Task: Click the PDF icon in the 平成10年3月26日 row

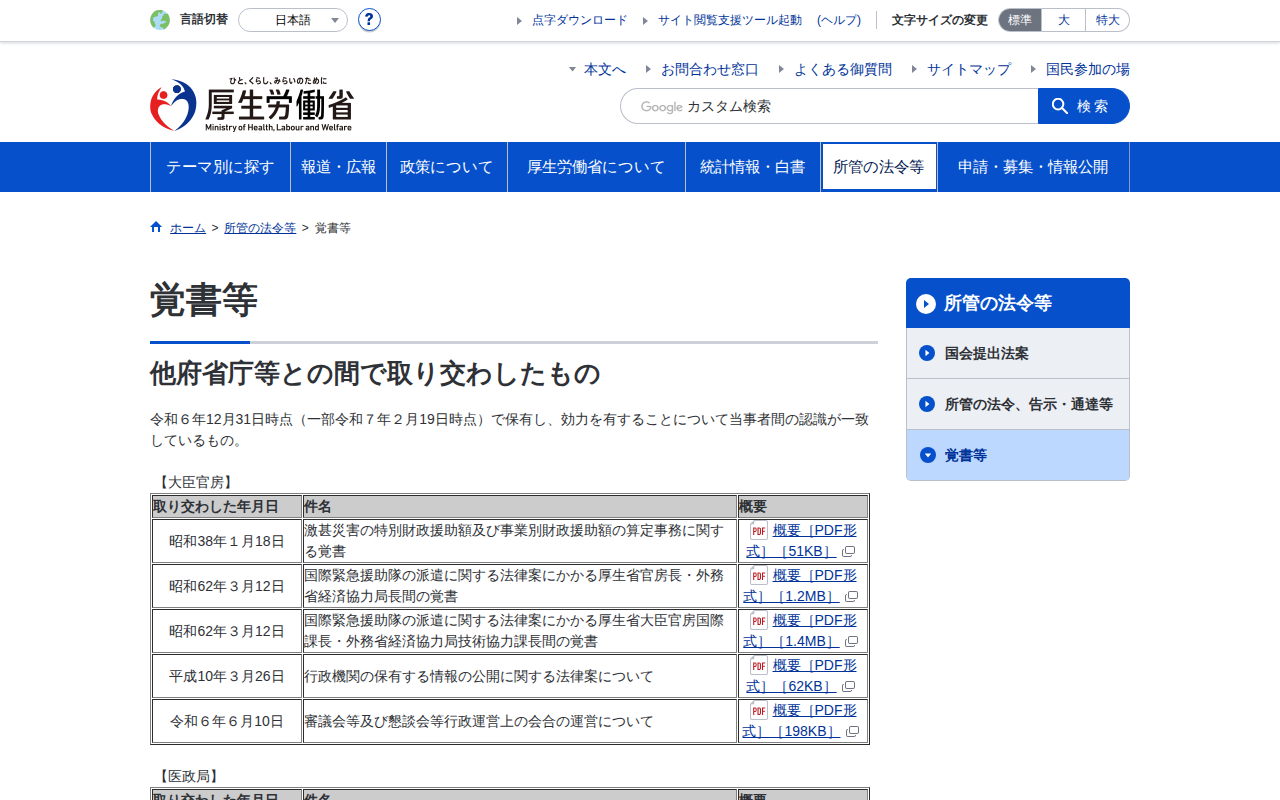Action: point(759,665)
